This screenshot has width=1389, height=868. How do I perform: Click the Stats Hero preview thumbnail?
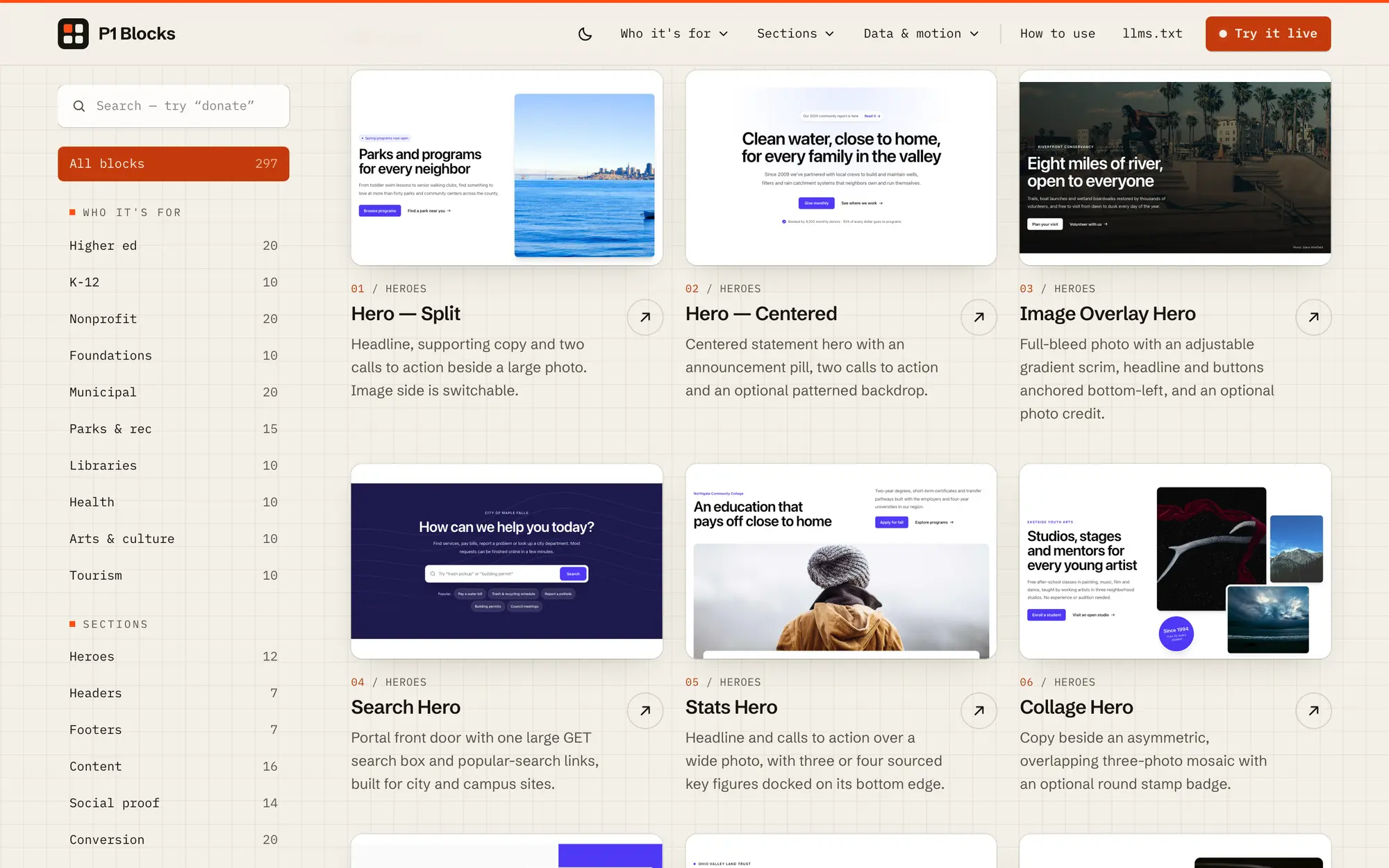click(841, 561)
